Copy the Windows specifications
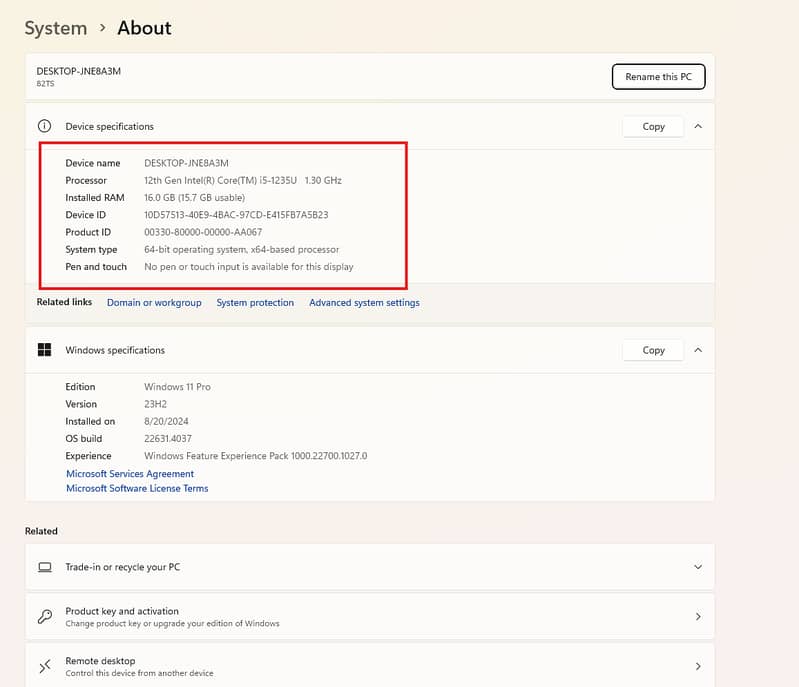799x687 pixels. [653, 350]
